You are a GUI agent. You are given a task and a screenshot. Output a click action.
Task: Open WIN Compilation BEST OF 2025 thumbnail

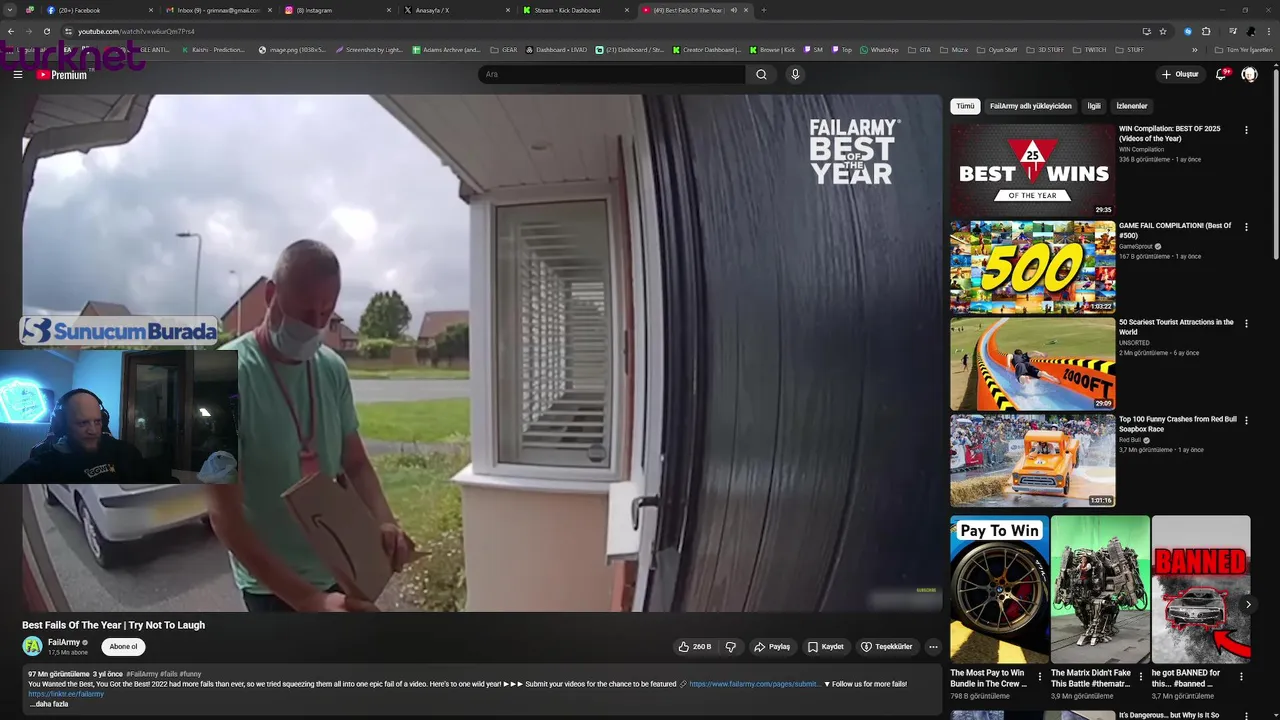pos(1032,170)
